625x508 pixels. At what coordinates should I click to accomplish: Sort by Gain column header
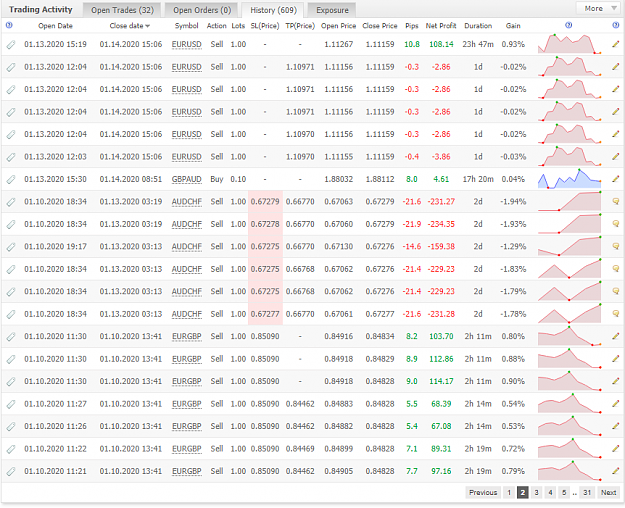pyautogui.click(x=513, y=26)
